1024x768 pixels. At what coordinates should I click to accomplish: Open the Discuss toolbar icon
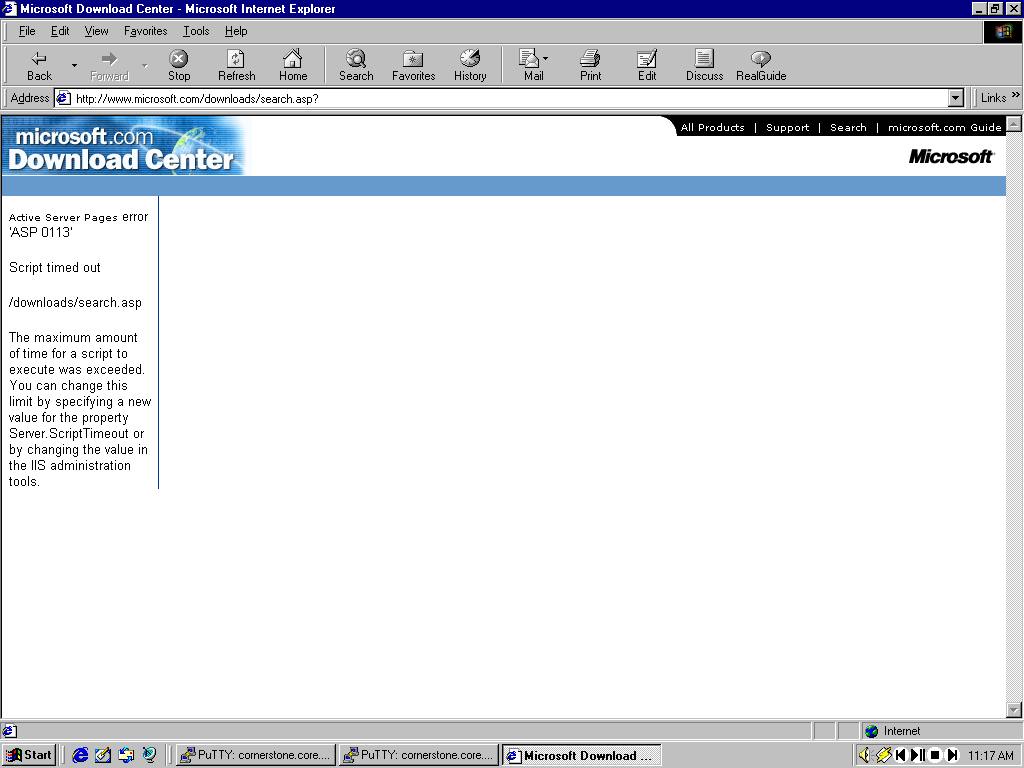704,65
